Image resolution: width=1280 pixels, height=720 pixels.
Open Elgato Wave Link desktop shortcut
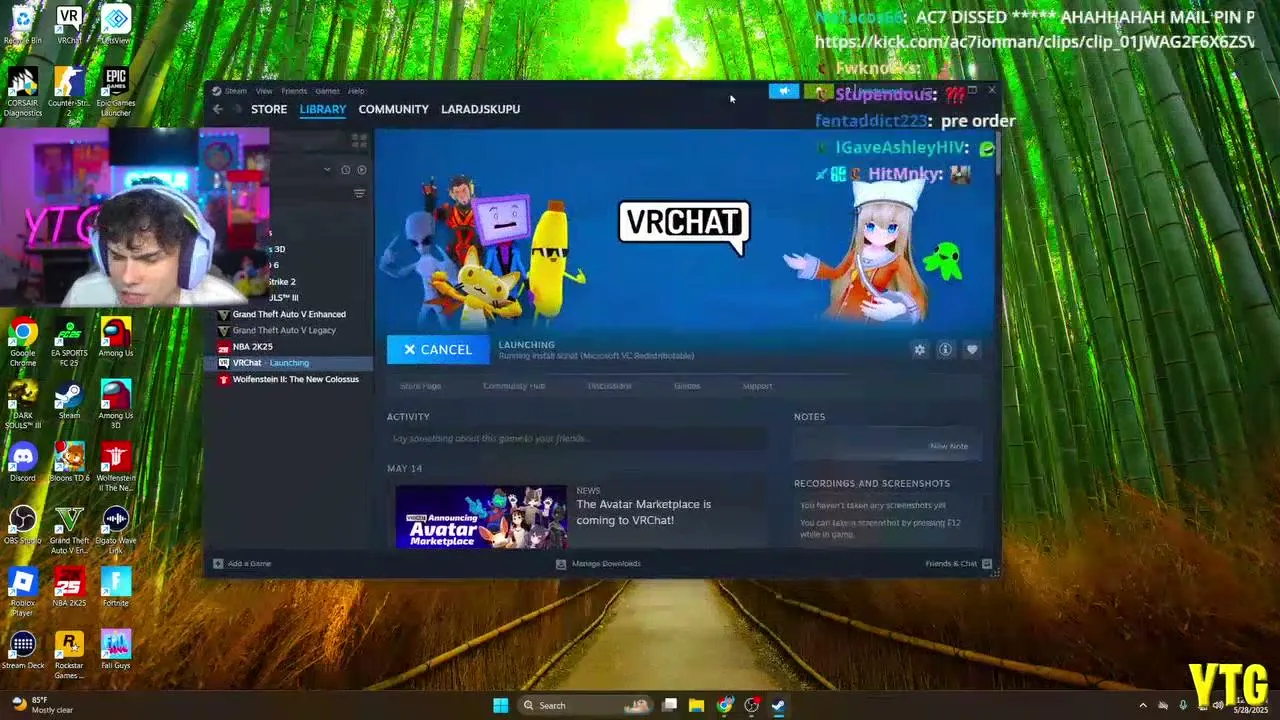[116, 530]
